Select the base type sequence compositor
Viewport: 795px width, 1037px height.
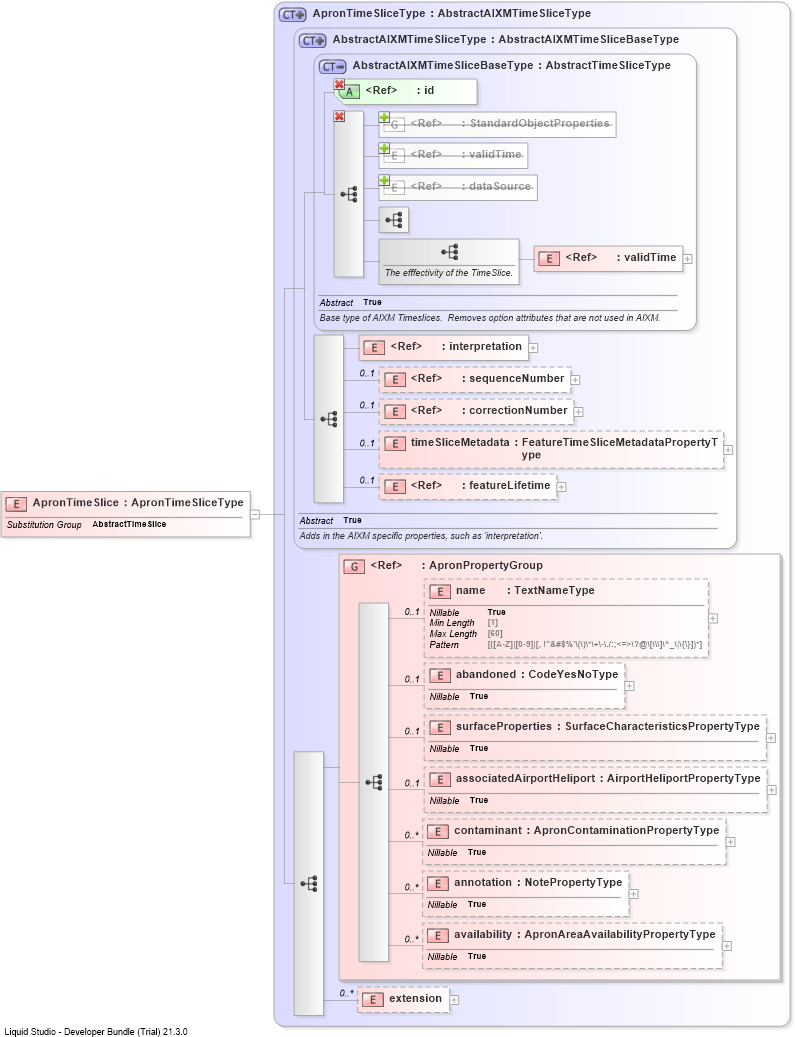[x=349, y=194]
